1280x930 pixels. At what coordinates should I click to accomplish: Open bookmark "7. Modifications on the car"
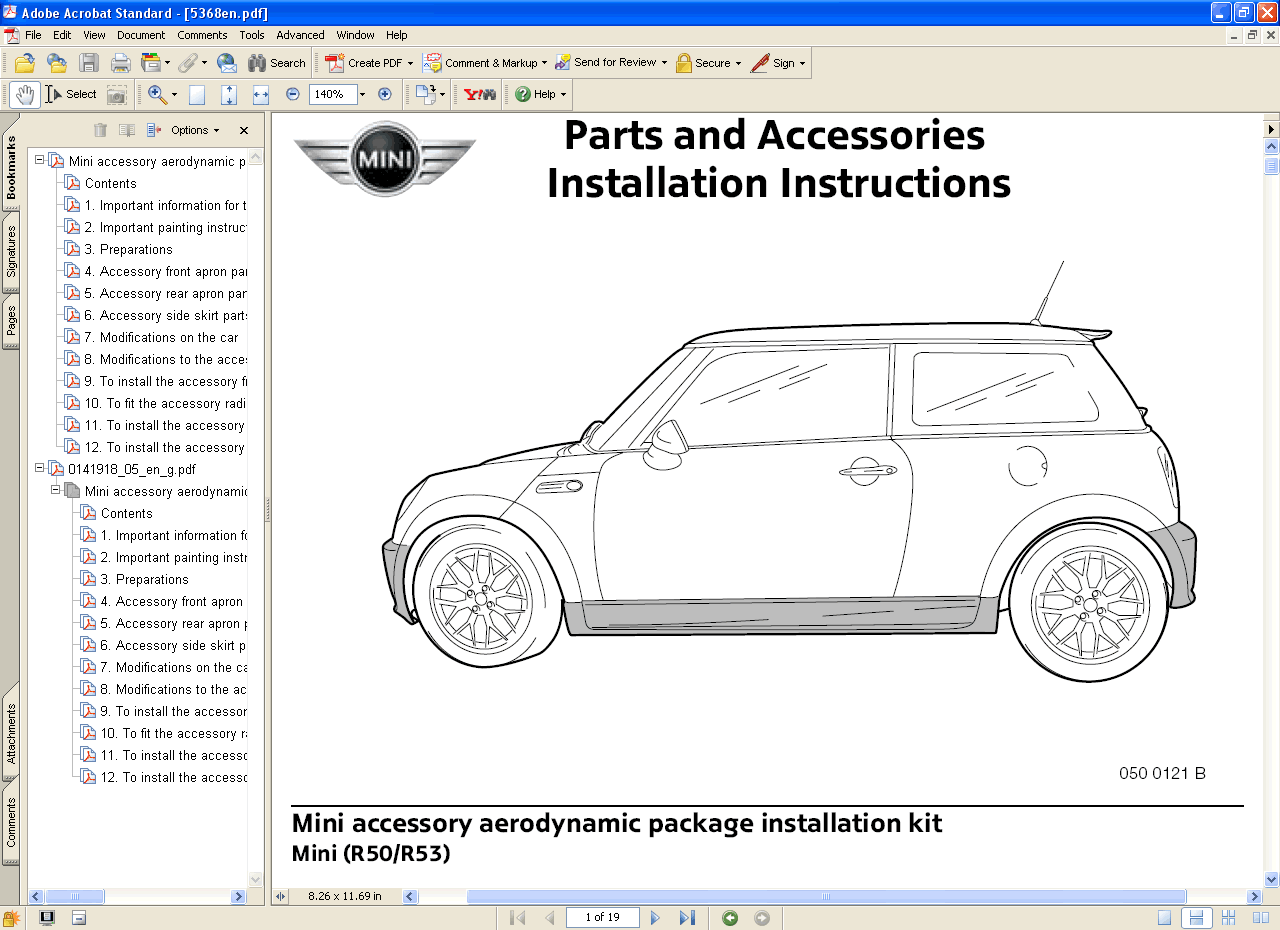[x=161, y=337]
